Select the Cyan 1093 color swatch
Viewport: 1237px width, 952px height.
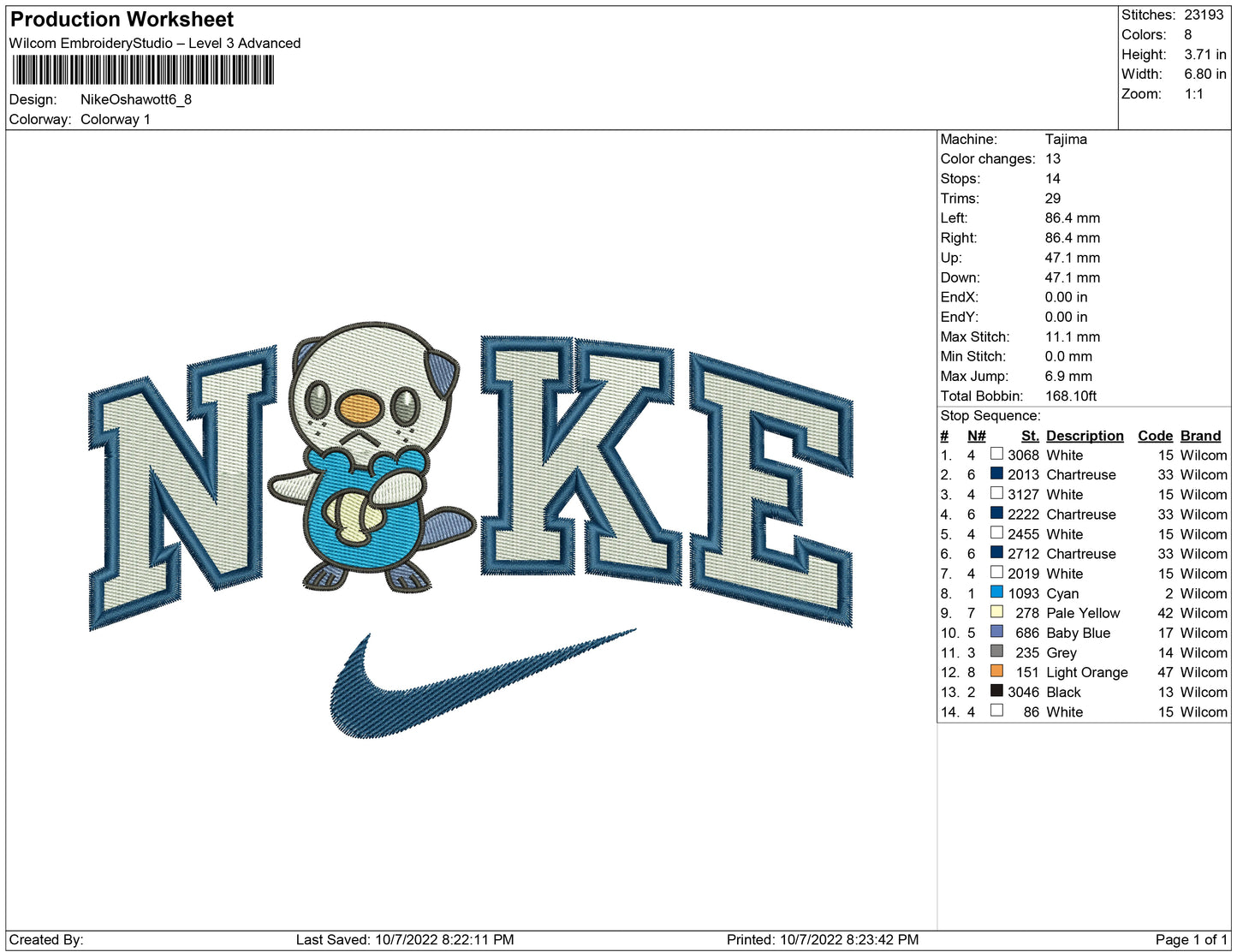pos(996,592)
